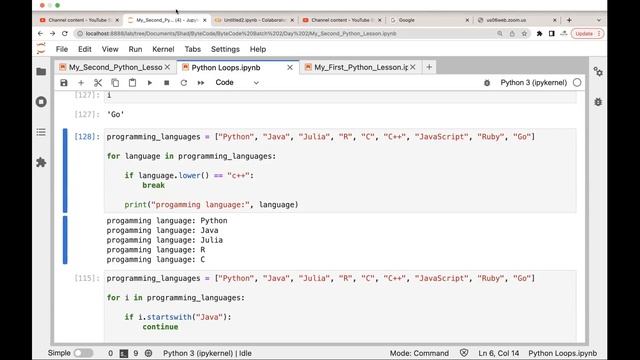Open the Help menu
Screen dimensions: 640x360
258,49
